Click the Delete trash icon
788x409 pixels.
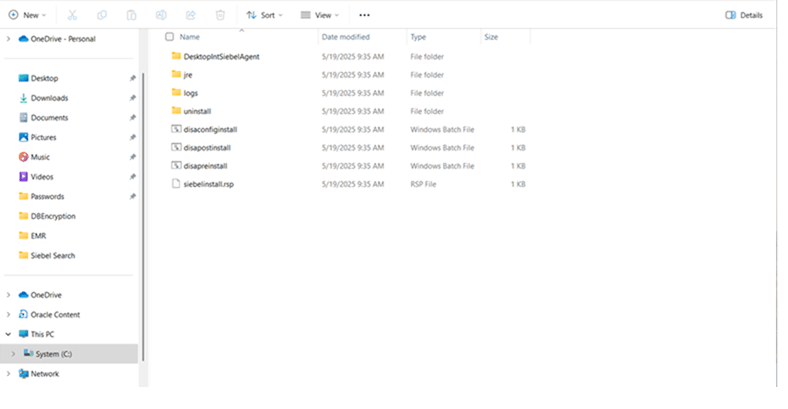(220, 15)
